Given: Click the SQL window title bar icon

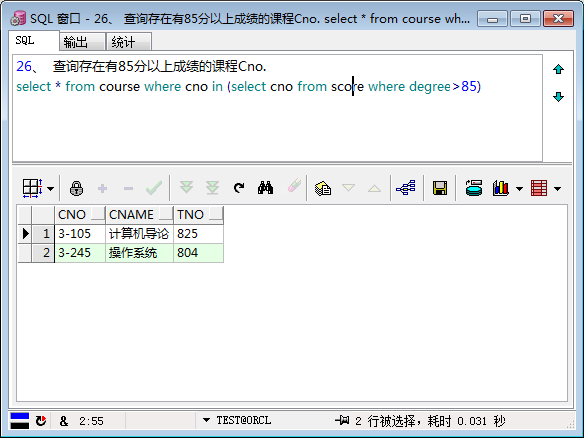Looking at the screenshot, I should 18,18.
